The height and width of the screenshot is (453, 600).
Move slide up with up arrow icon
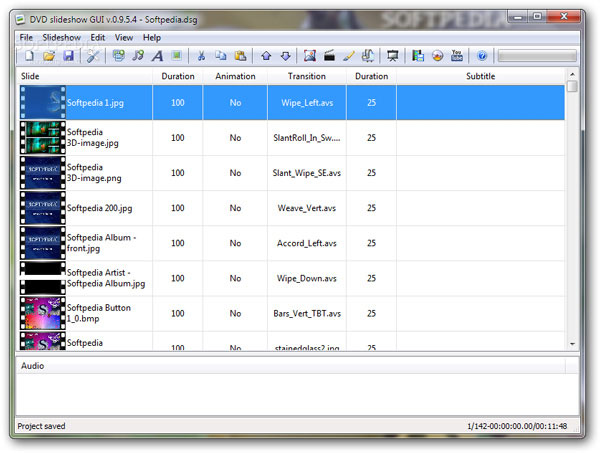[x=266, y=56]
